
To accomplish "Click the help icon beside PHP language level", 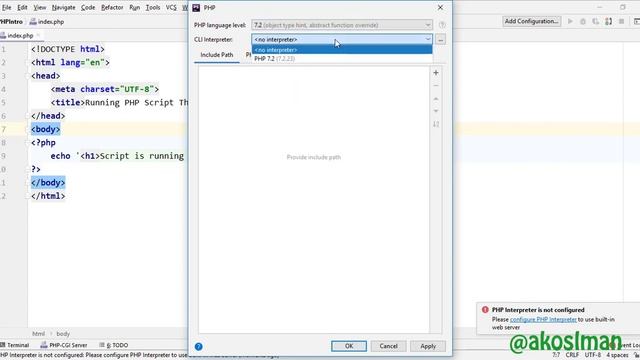I will (x=442, y=25).
